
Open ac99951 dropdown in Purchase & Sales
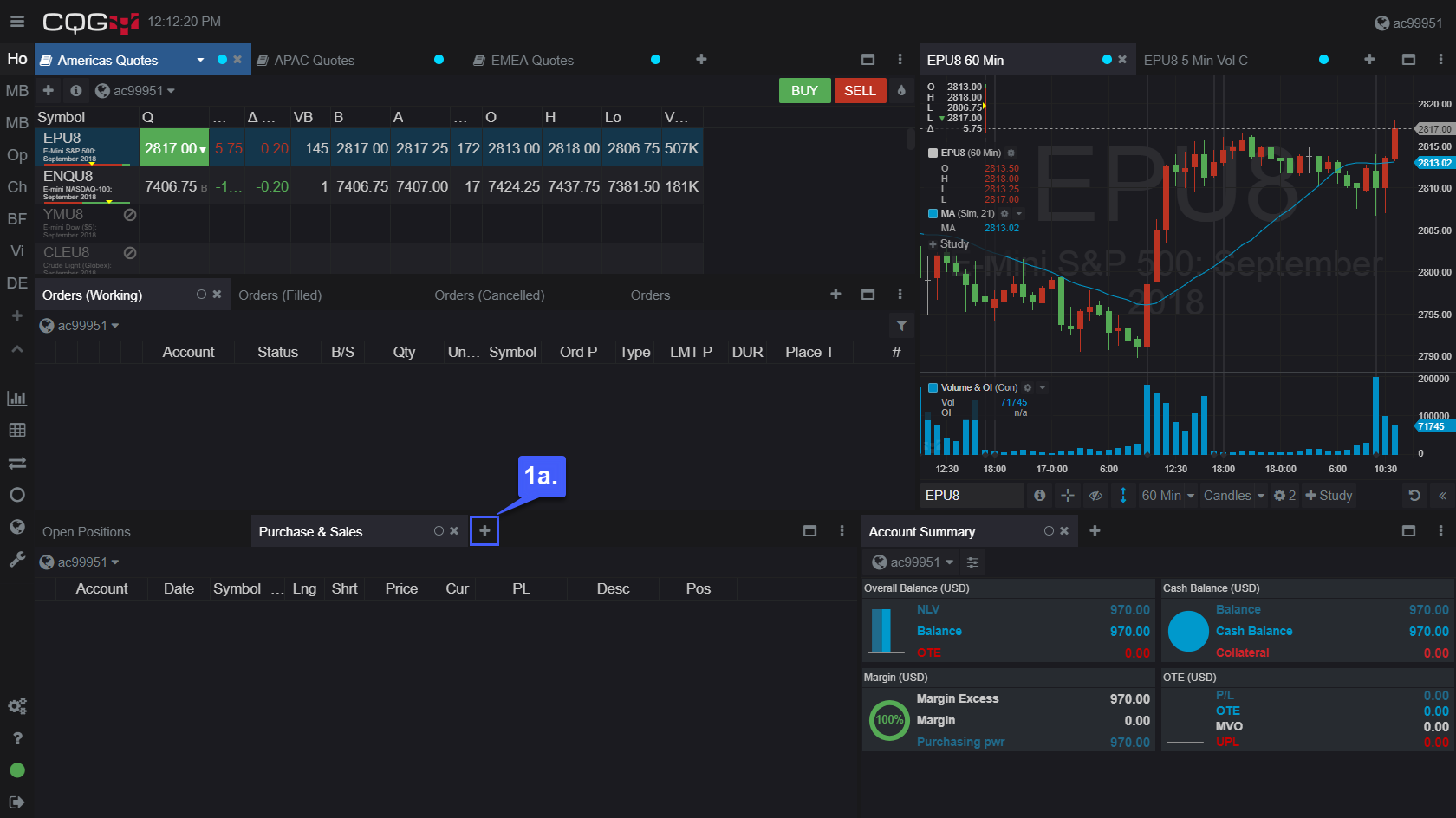tap(79, 562)
